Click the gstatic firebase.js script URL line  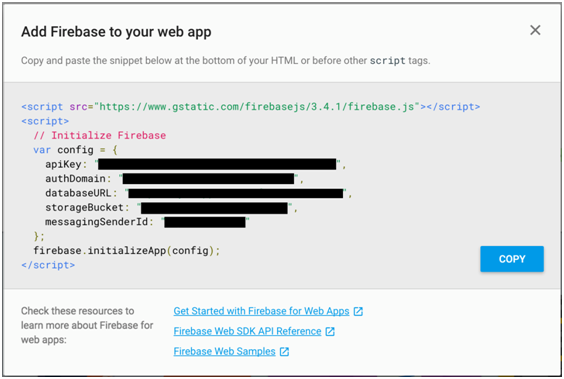[250, 107]
